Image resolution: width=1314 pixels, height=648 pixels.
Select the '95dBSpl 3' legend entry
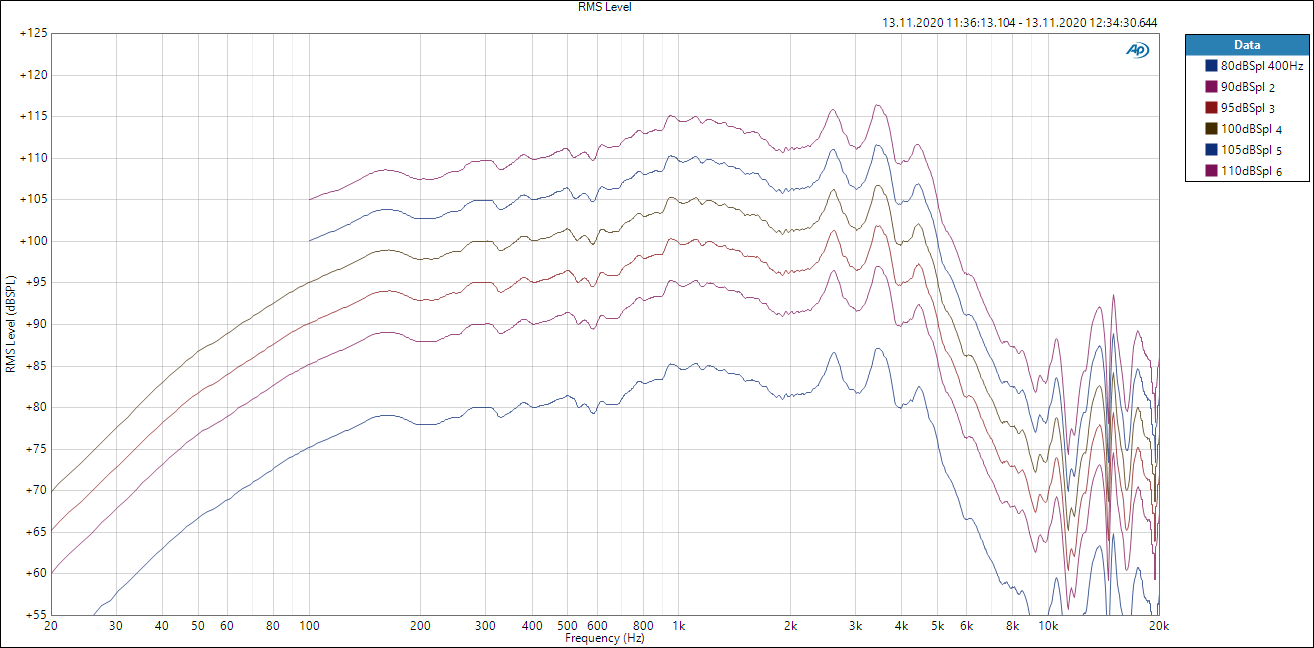[x=1250, y=108]
